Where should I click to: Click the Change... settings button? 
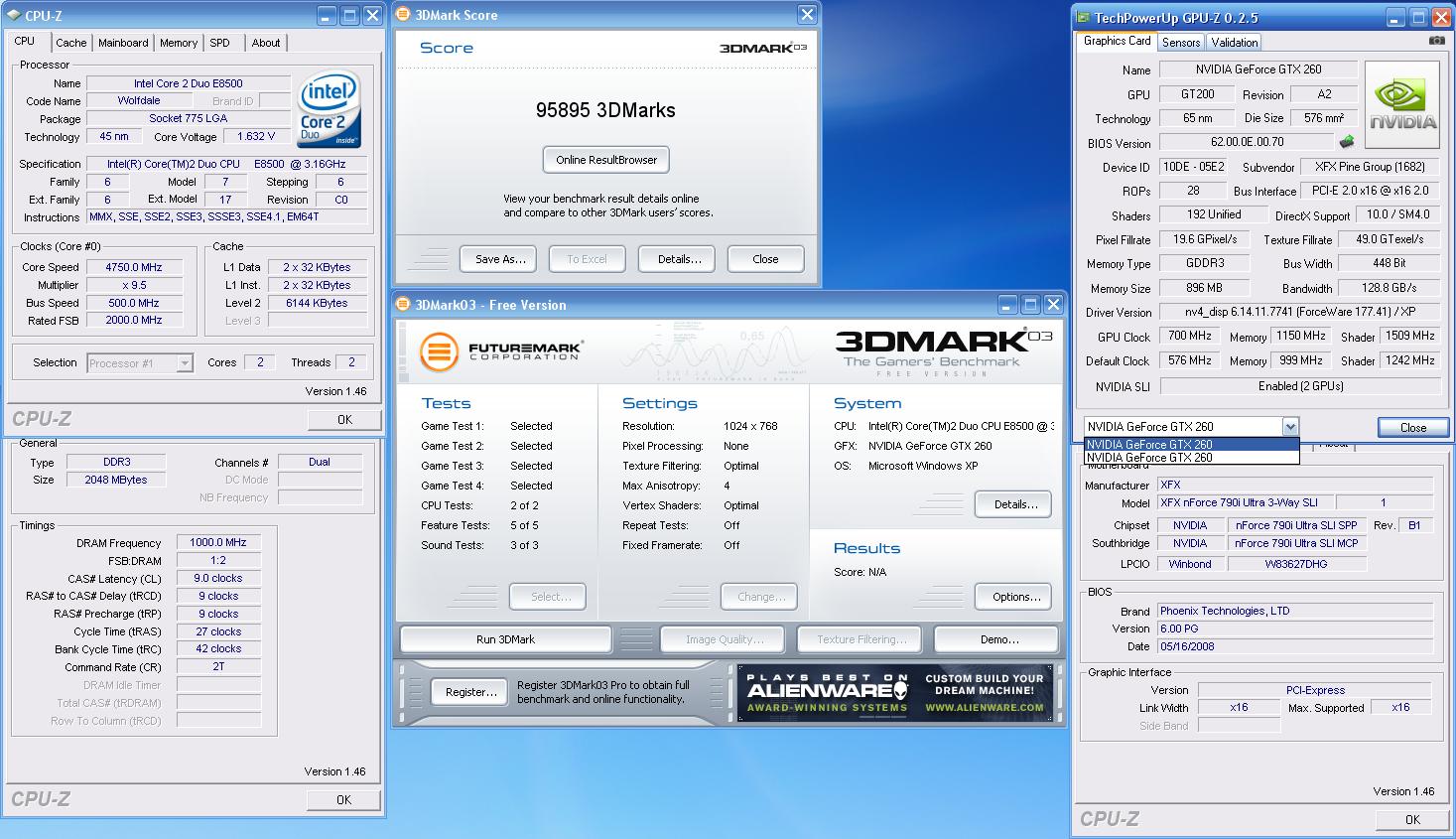[761, 597]
